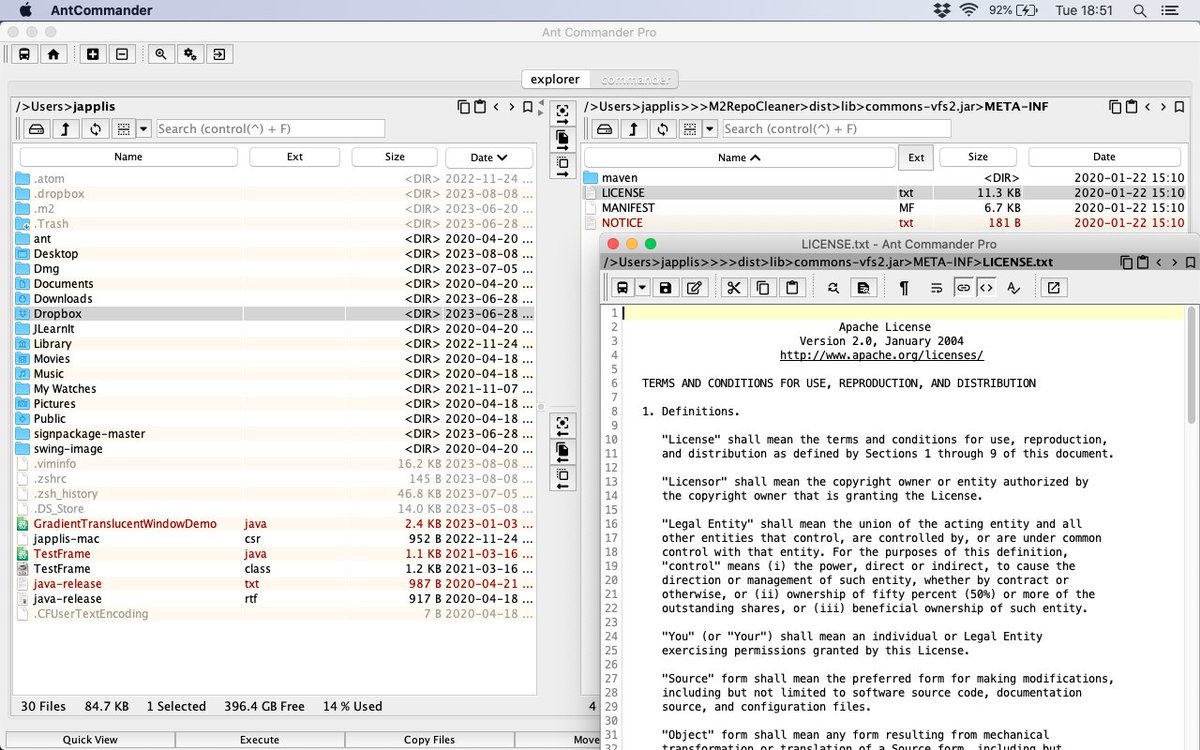Focus the right pane search field
This screenshot has width=1200, height=750.
836,129
